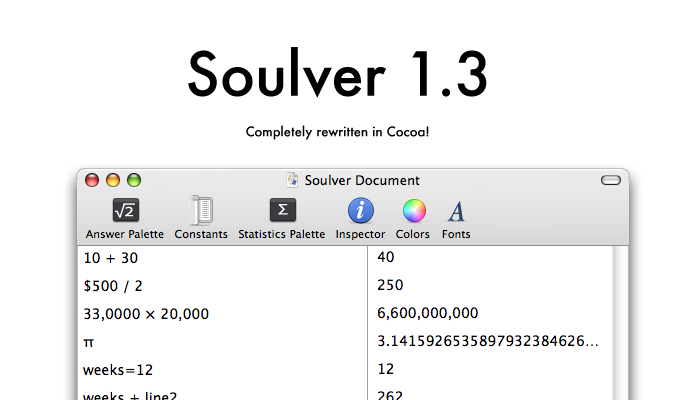Click the line "33,0000 × 20,000"
The image size is (677, 400).
pos(146,314)
